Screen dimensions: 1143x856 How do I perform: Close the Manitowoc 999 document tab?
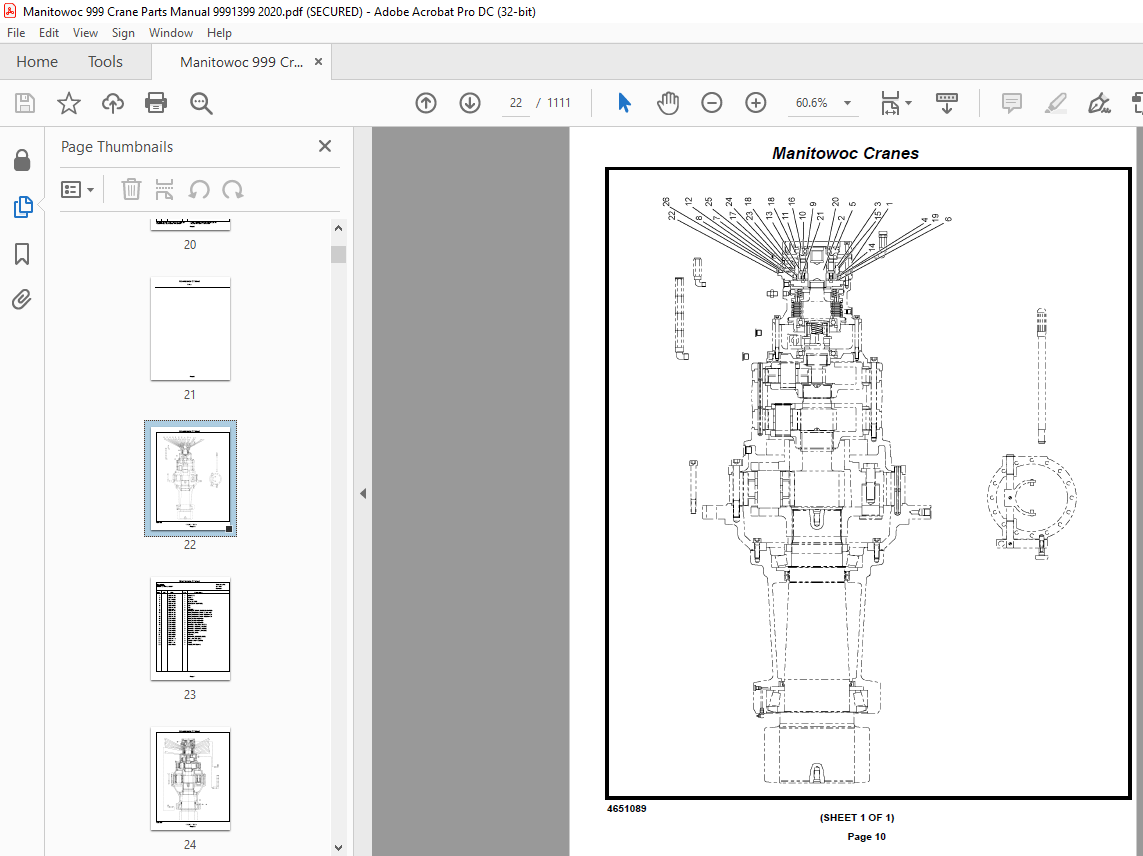point(318,62)
